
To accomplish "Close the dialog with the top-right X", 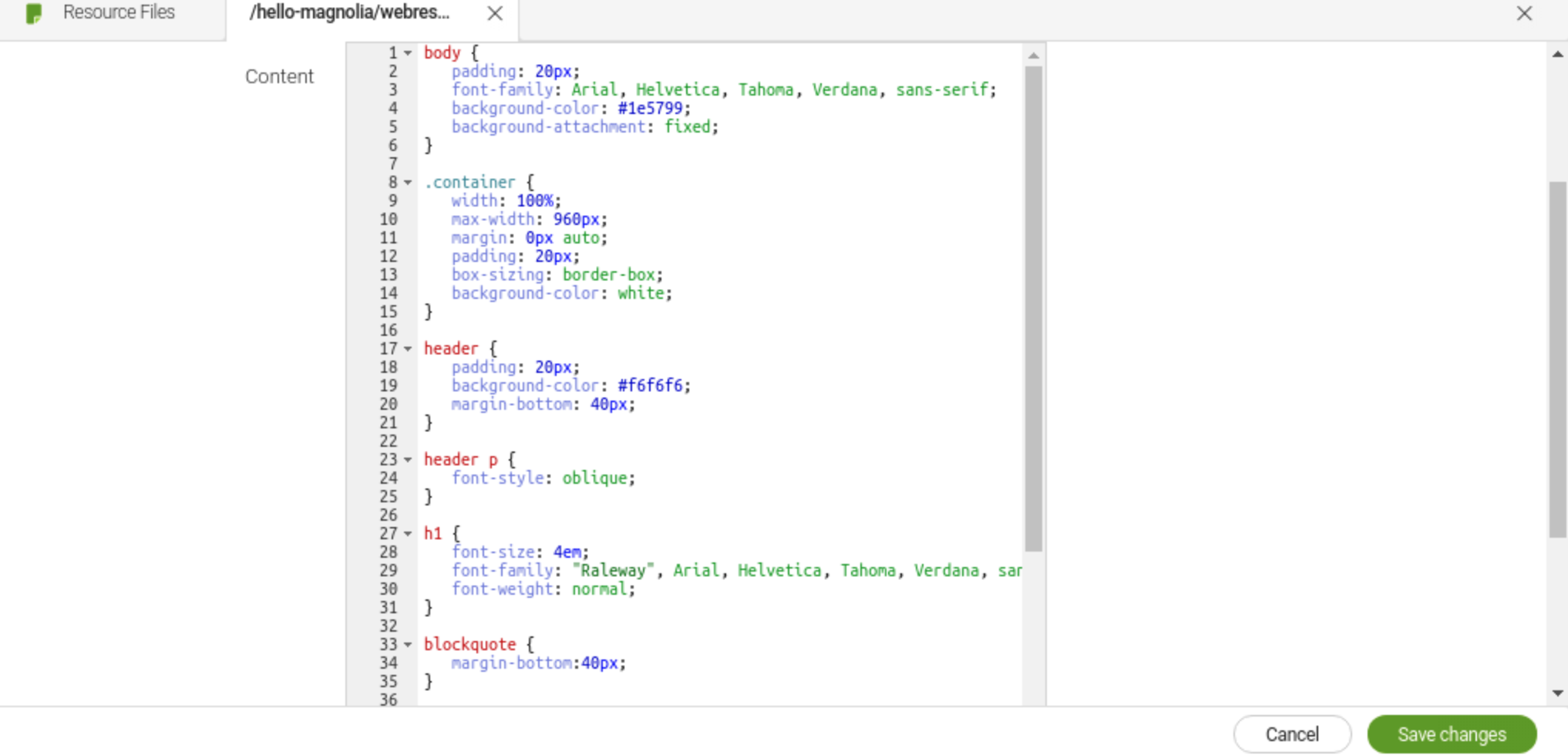I will click(1524, 13).
